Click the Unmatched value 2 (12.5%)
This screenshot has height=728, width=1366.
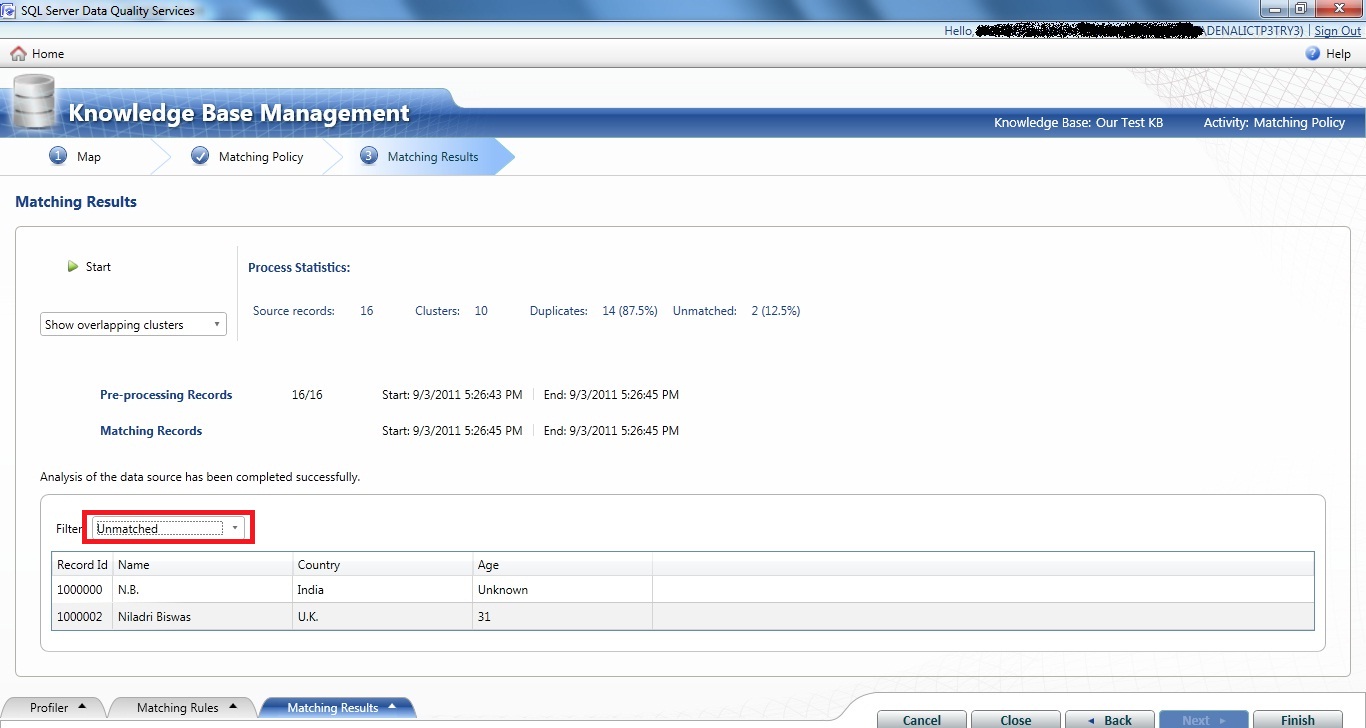pyautogui.click(x=776, y=311)
